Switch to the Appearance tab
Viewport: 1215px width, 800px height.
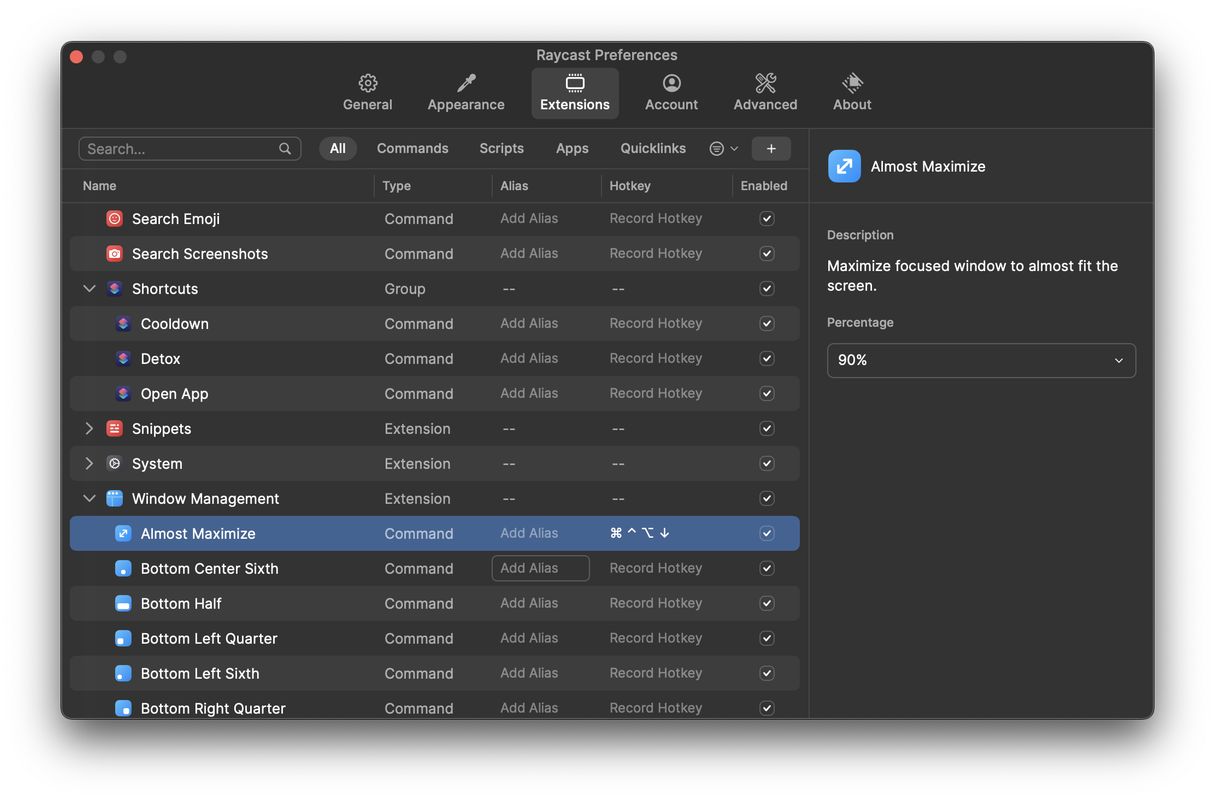466,92
